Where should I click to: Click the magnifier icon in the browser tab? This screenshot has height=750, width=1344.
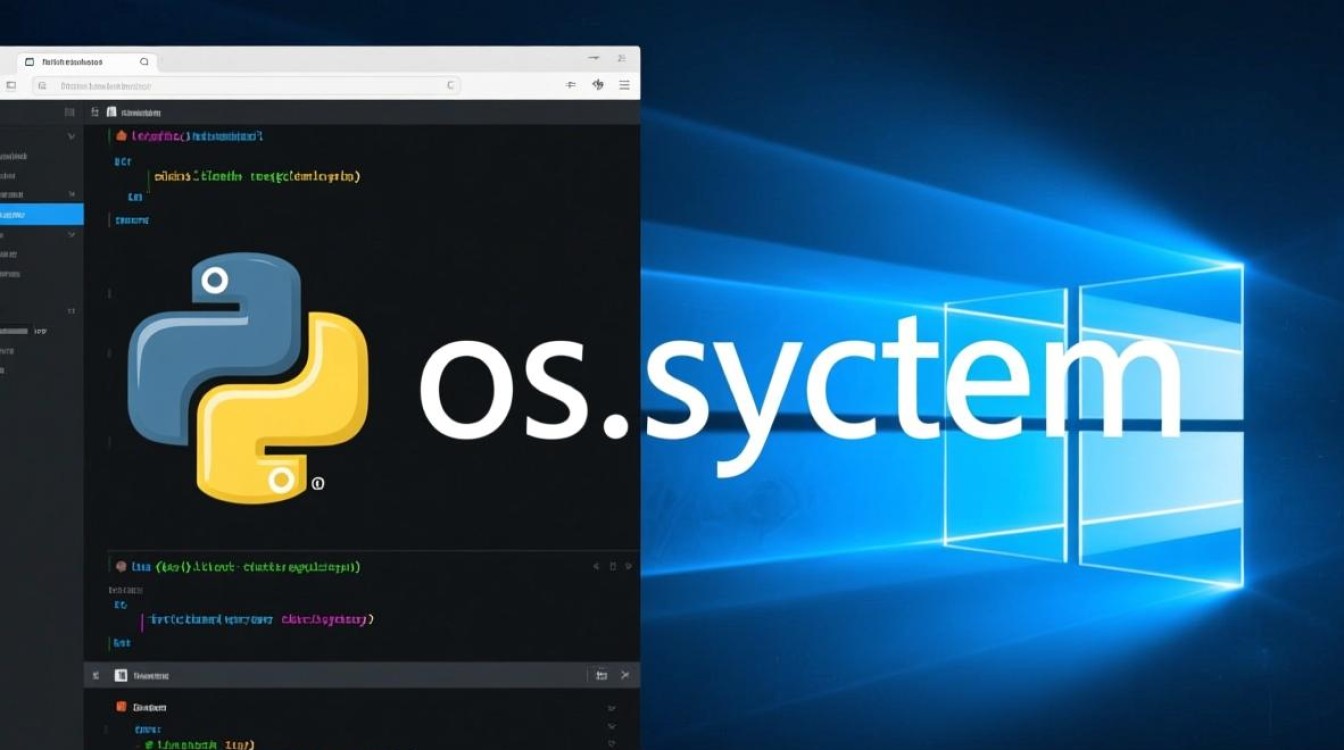(143, 62)
